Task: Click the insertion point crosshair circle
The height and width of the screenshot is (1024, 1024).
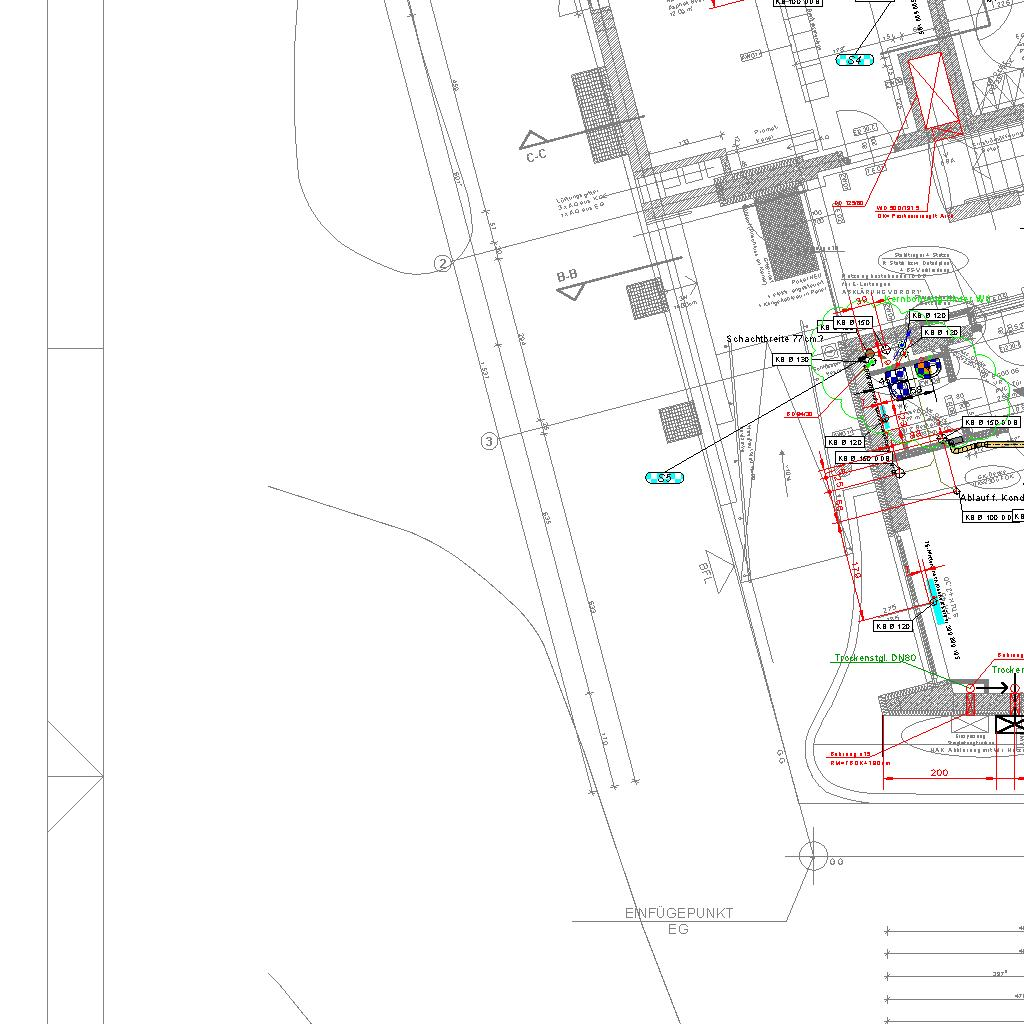Action: pos(814,856)
